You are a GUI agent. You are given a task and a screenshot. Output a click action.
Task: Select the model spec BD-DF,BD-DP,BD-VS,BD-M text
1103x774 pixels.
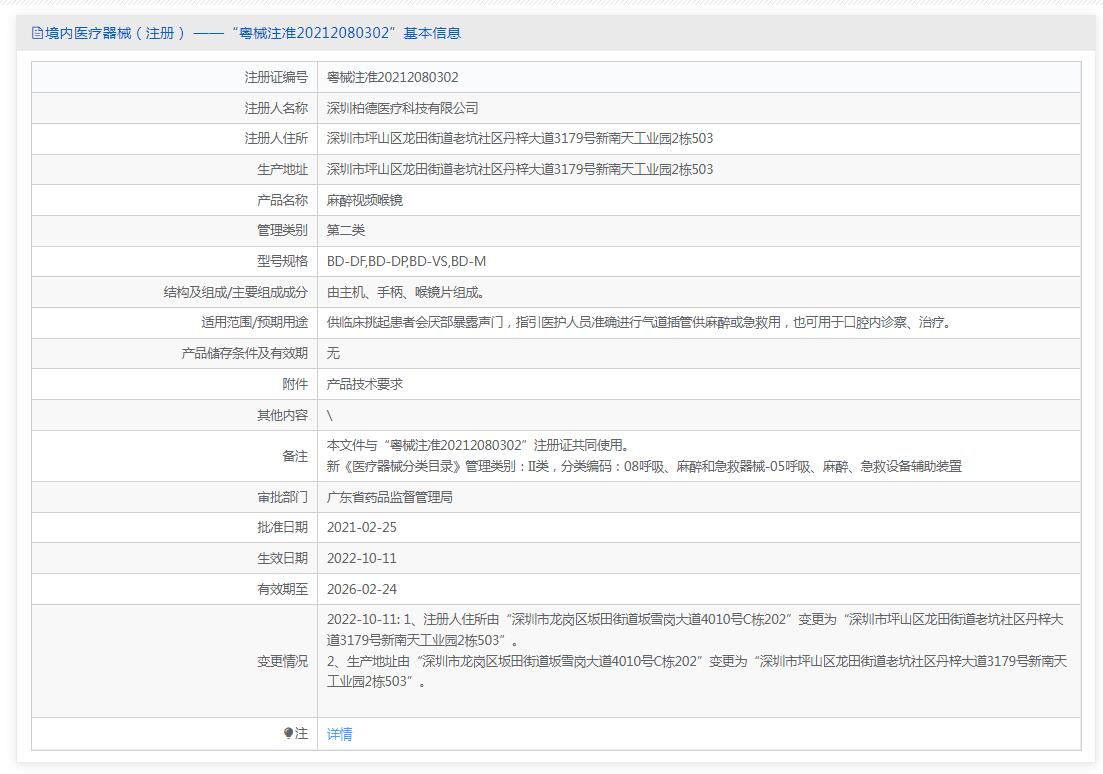pos(406,261)
